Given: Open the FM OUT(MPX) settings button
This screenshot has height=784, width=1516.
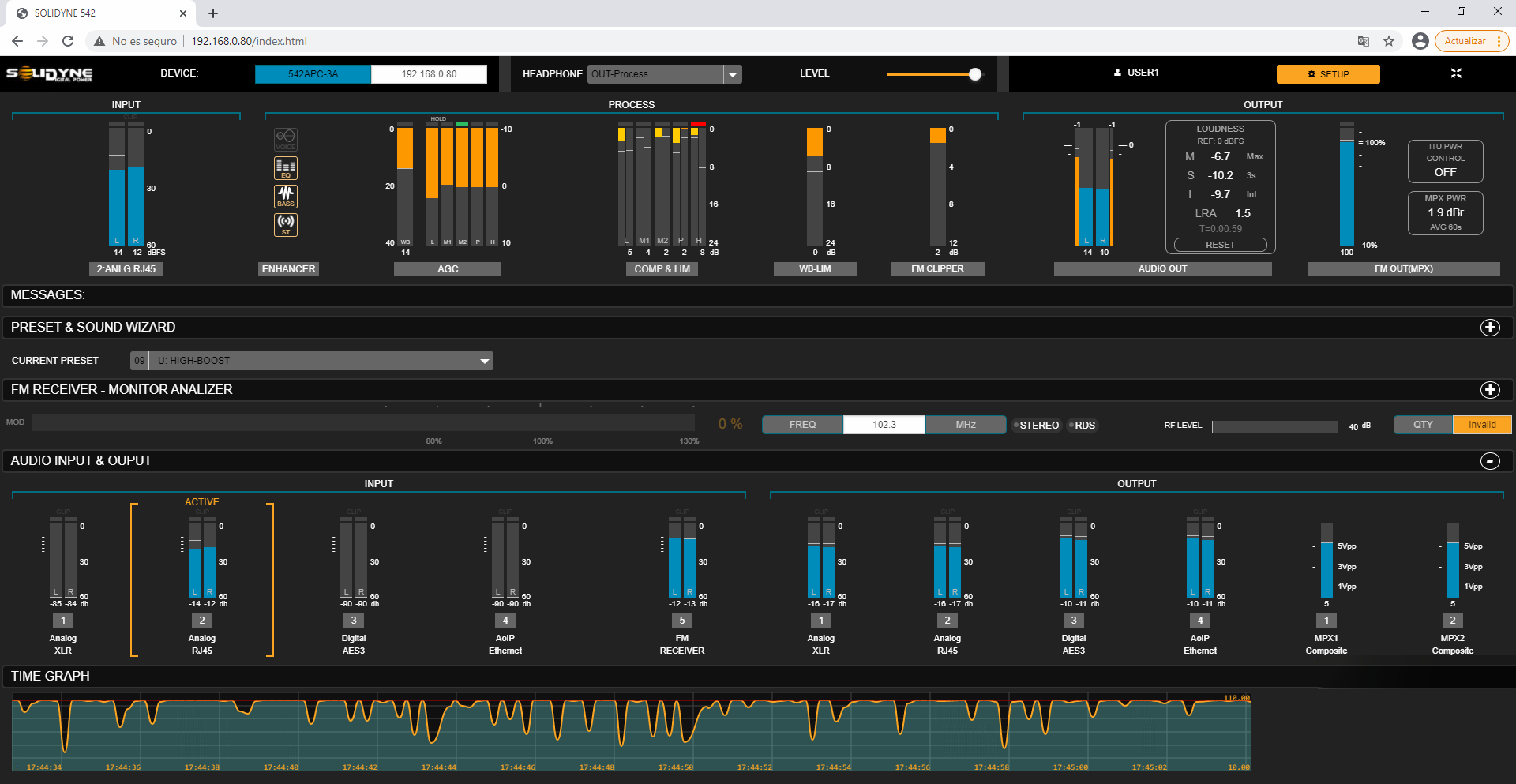Looking at the screenshot, I should tap(1403, 269).
